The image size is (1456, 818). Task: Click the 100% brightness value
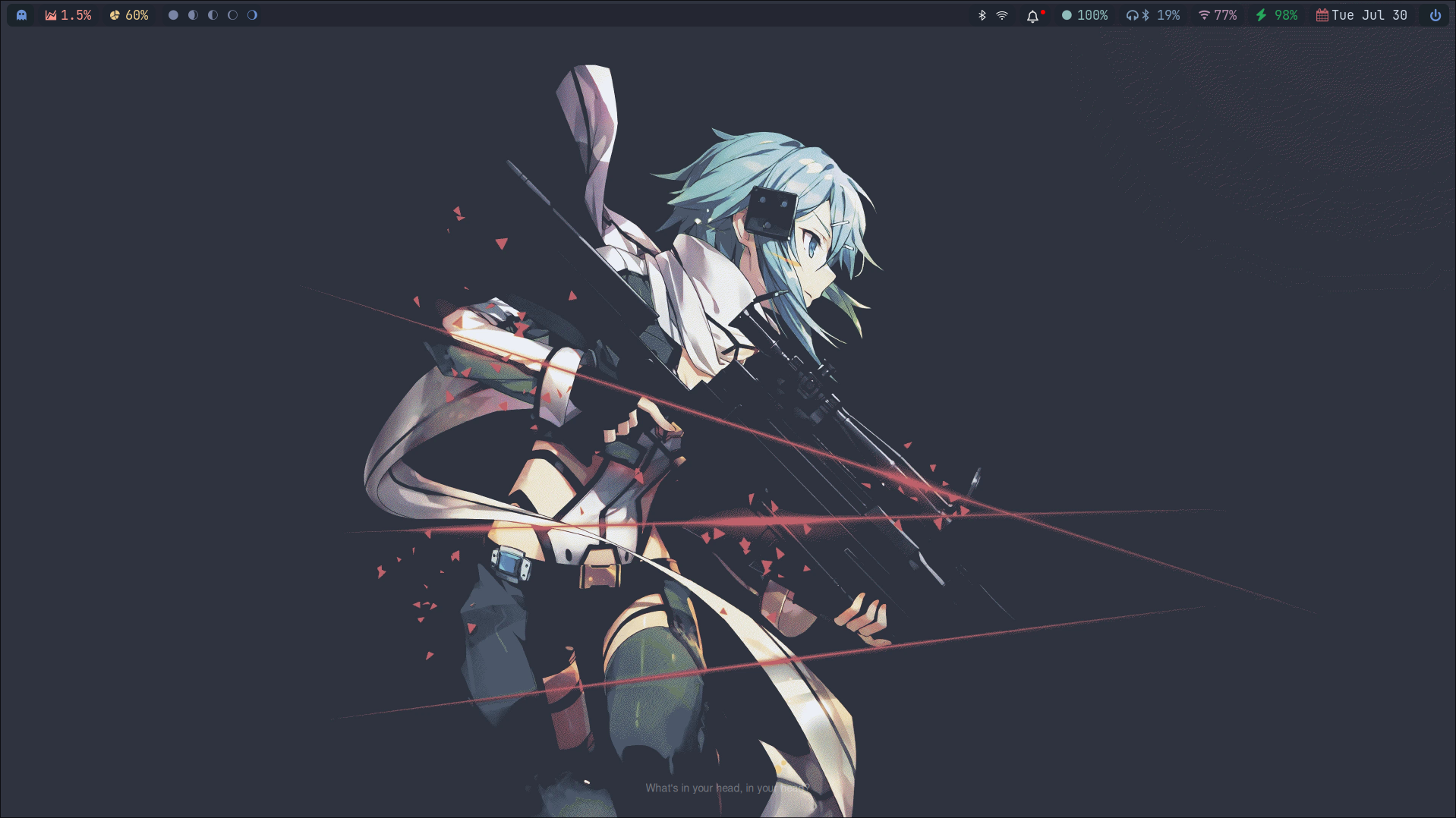[1092, 15]
